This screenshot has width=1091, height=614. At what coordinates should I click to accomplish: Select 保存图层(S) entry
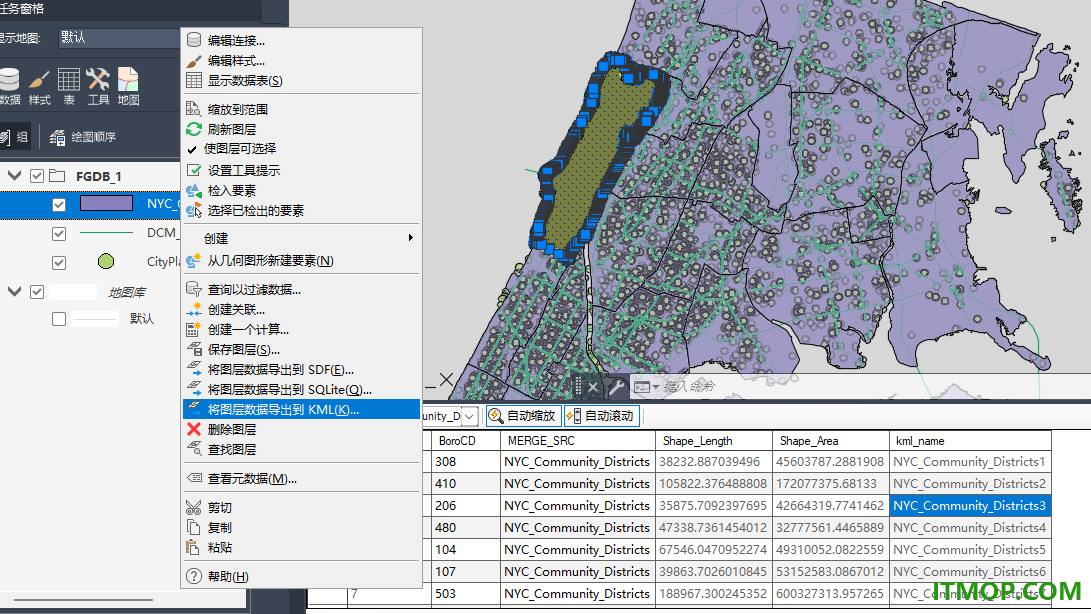301,349
